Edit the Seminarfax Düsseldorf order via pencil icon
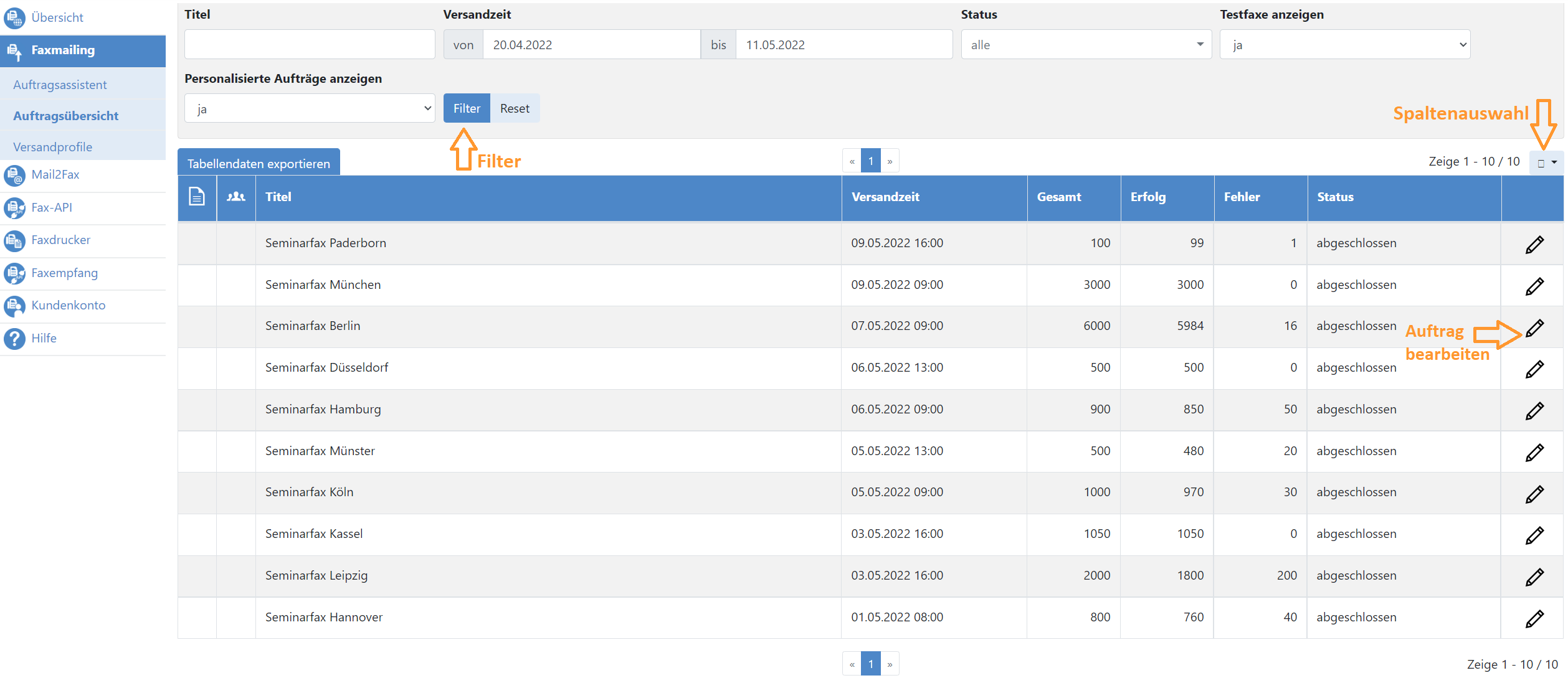Screen dimensions: 1568x678 point(1534,369)
